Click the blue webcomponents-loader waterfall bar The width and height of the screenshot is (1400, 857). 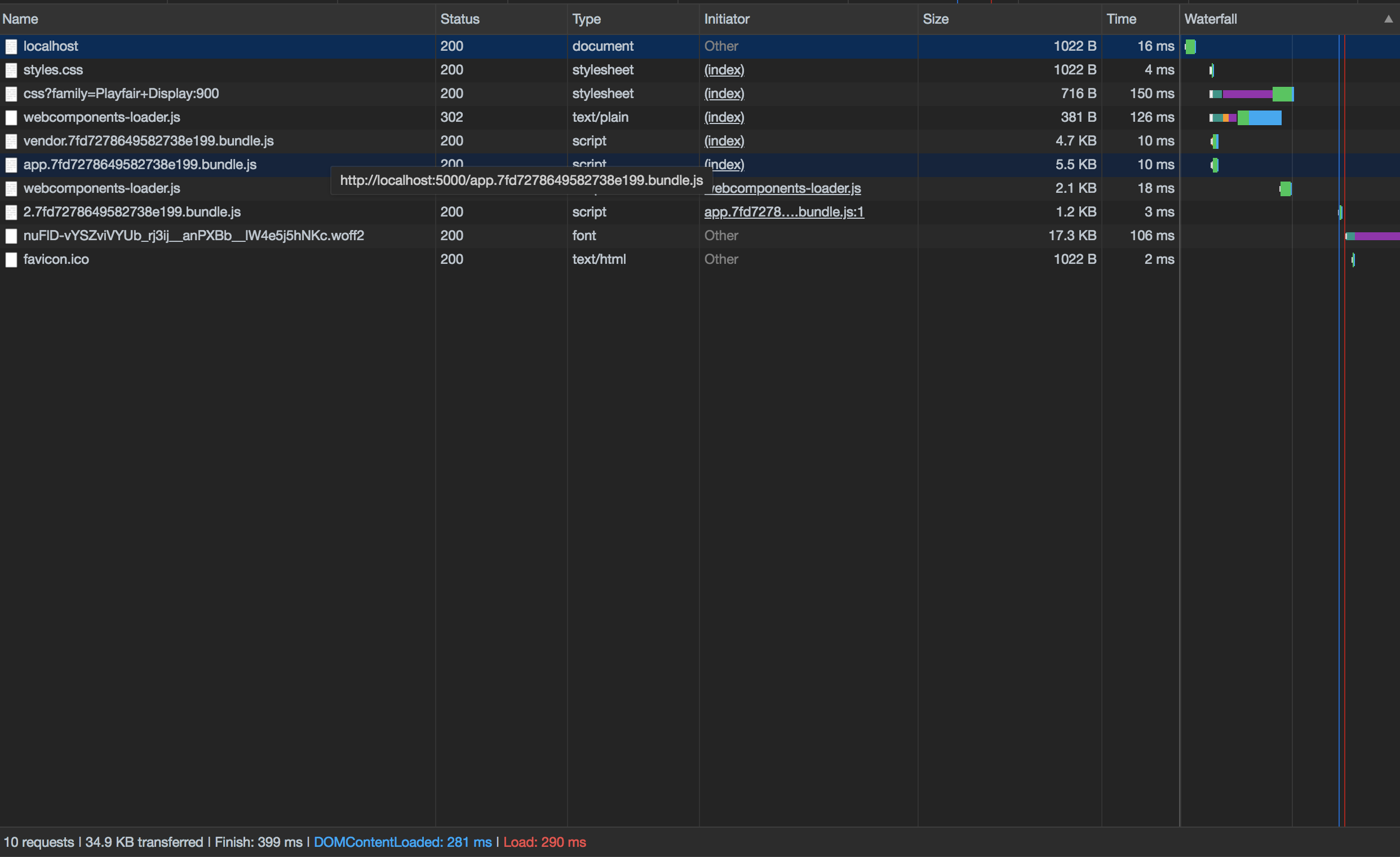1265,118
